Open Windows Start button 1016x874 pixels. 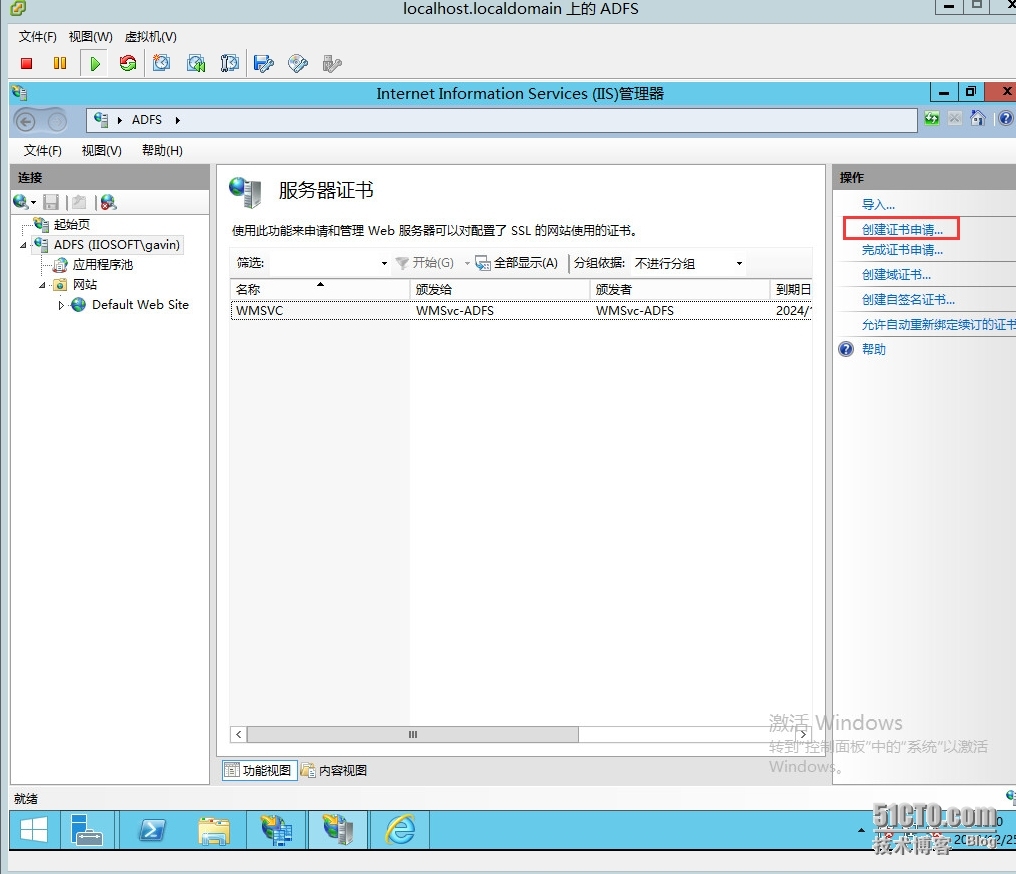point(34,829)
